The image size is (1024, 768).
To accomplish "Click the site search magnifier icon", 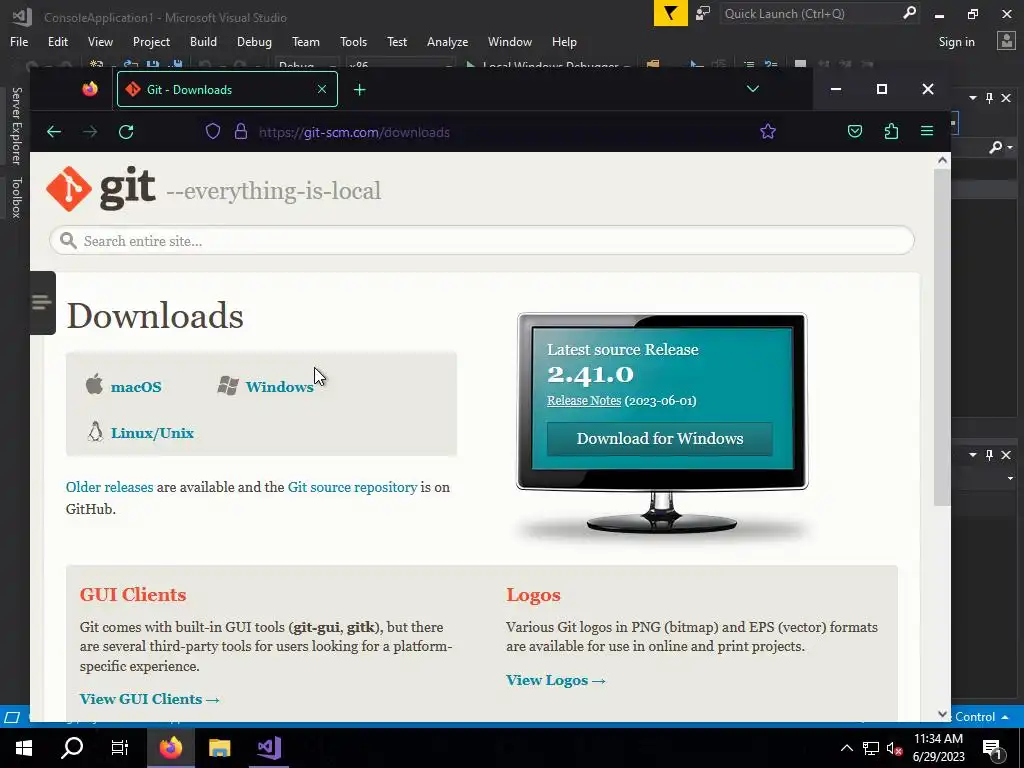I will coord(68,240).
